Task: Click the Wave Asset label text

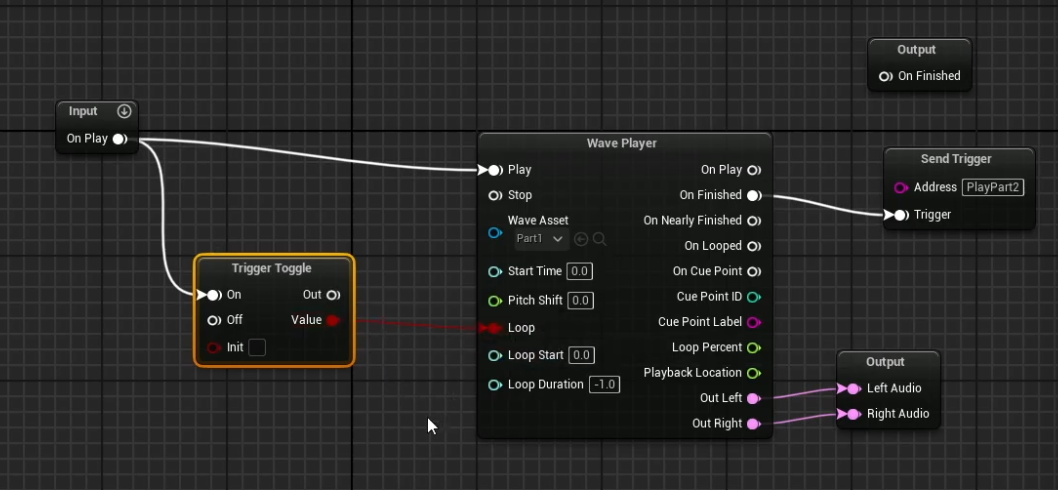Action: coord(538,220)
